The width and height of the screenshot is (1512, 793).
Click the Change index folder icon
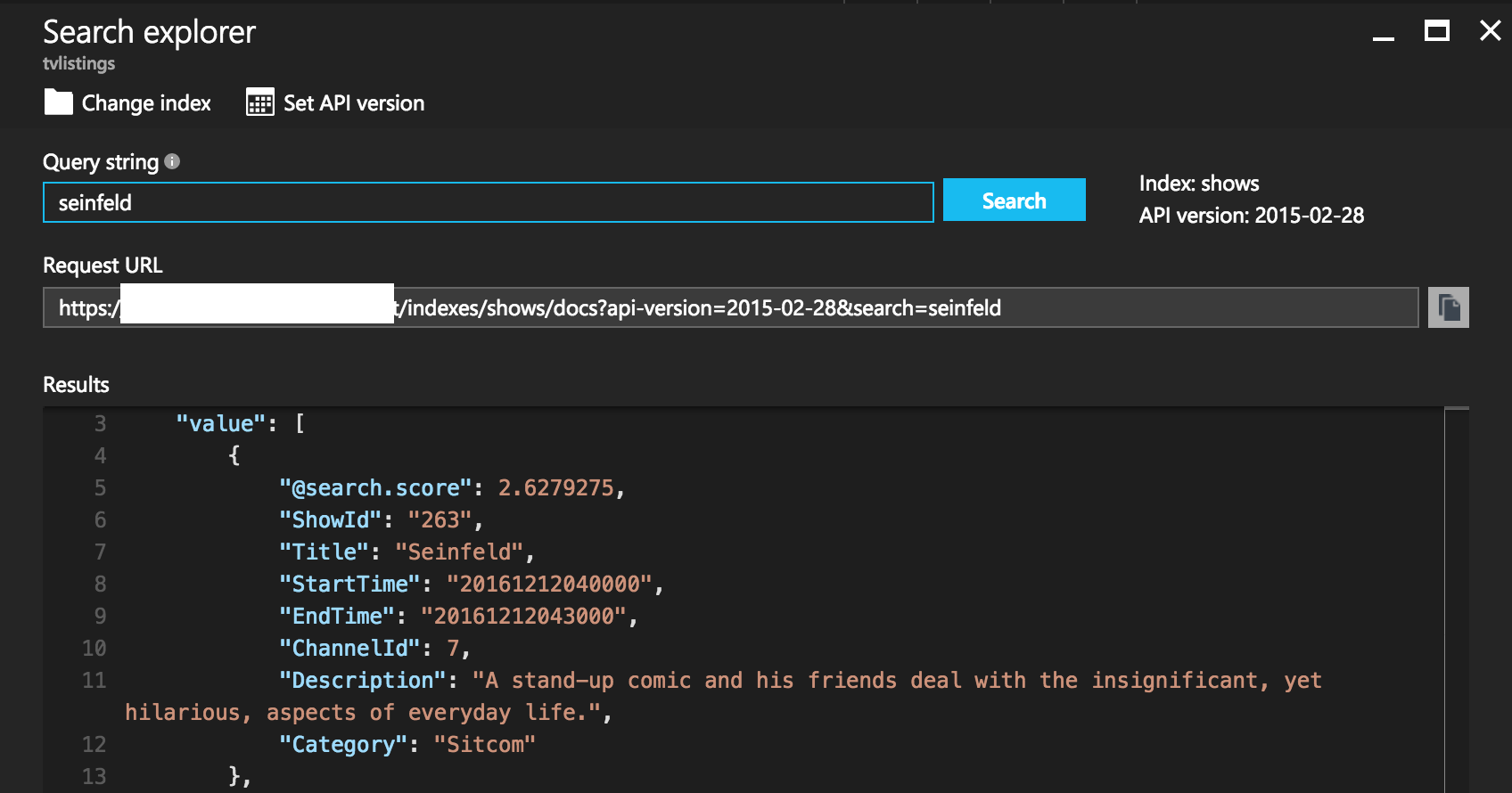[x=59, y=102]
